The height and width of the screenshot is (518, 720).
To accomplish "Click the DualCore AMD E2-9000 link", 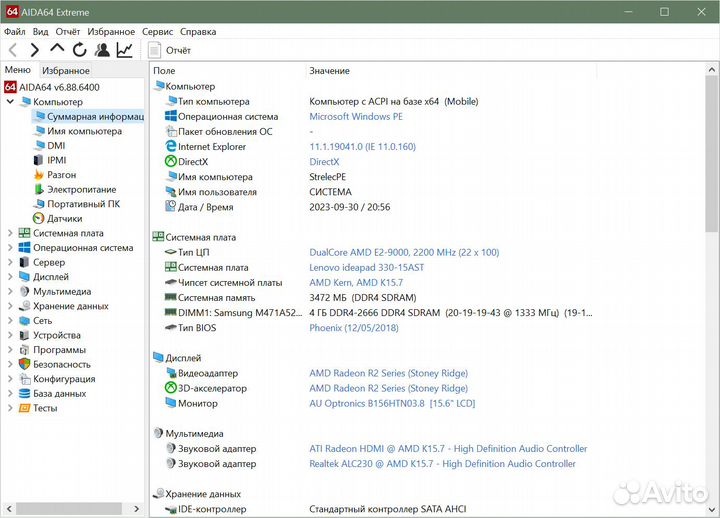I will [x=403, y=253].
